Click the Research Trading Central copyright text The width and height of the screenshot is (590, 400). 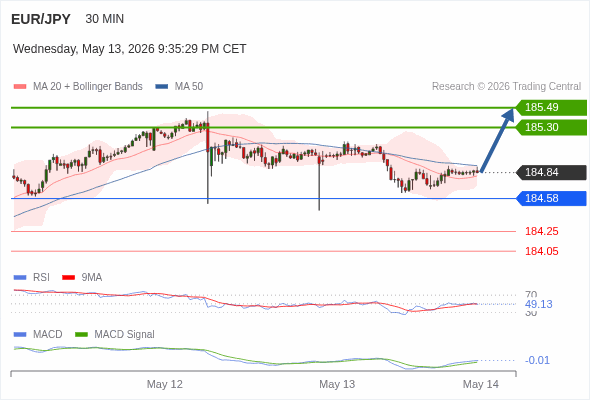tap(506, 87)
